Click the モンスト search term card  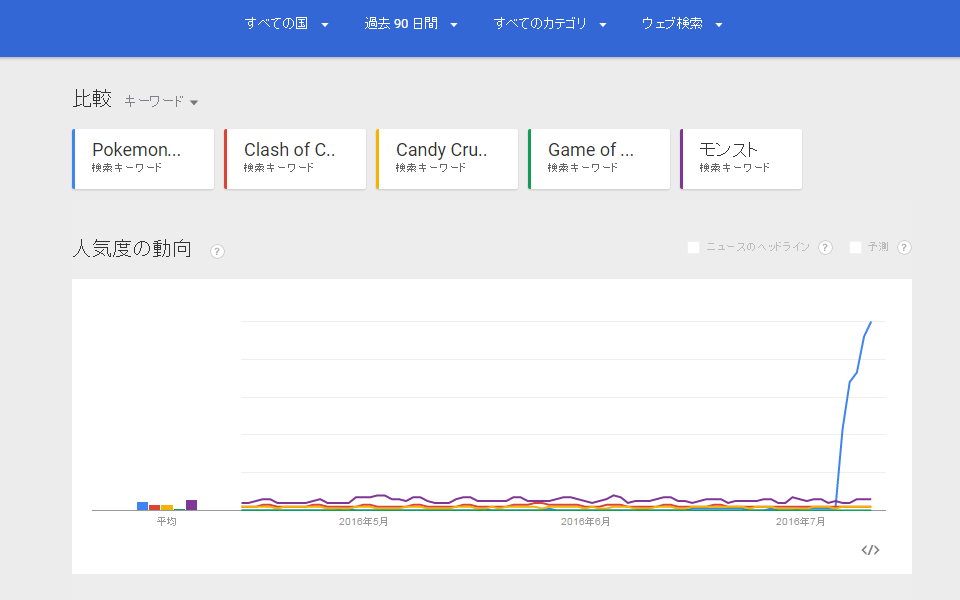[x=741, y=158]
